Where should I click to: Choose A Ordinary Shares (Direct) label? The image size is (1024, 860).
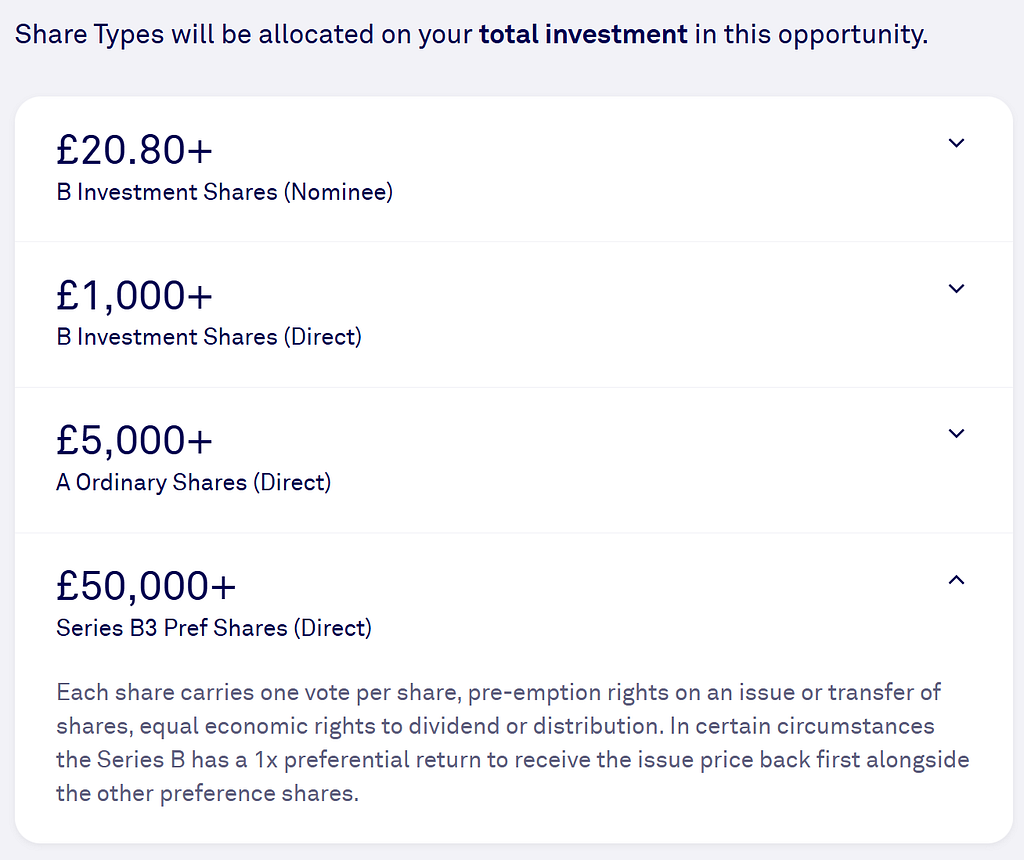click(x=193, y=483)
